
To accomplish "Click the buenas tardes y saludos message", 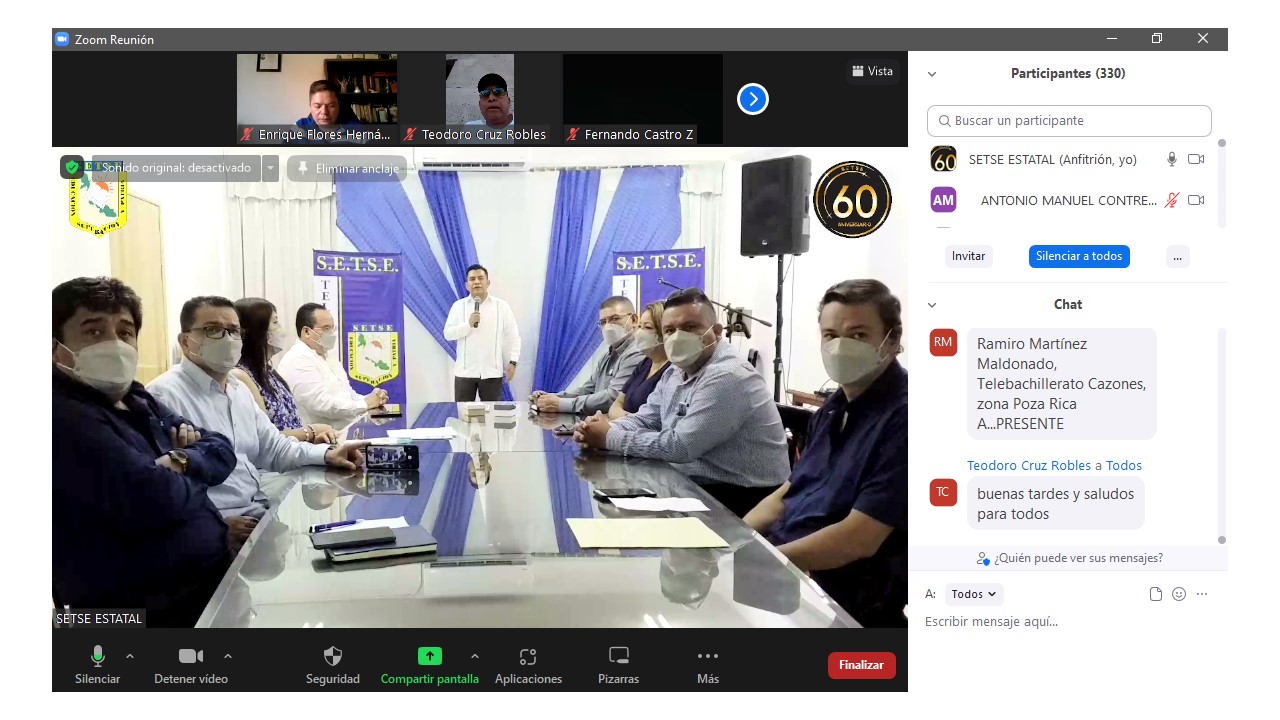I will pyautogui.click(x=1056, y=504).
